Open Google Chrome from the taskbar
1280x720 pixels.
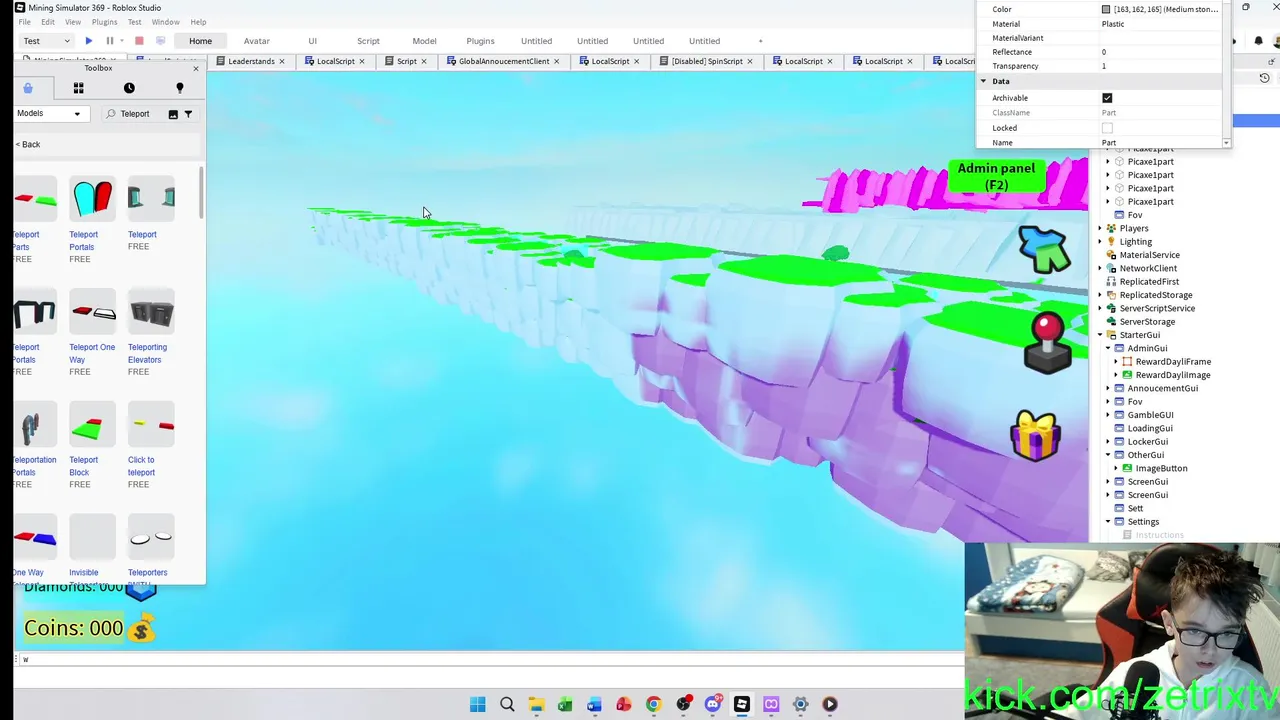point(653,704)
